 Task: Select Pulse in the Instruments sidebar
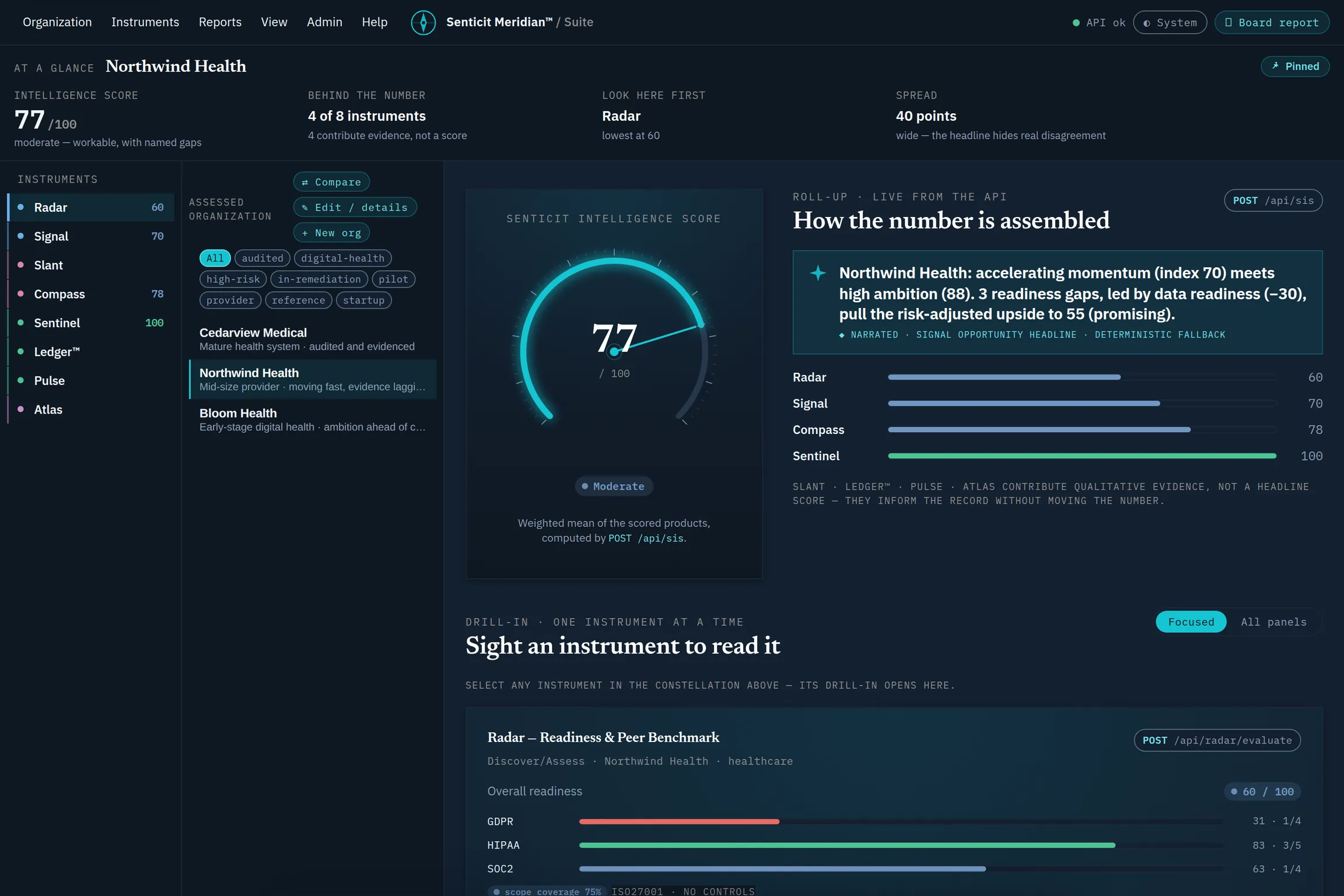(x=91, y=380)
